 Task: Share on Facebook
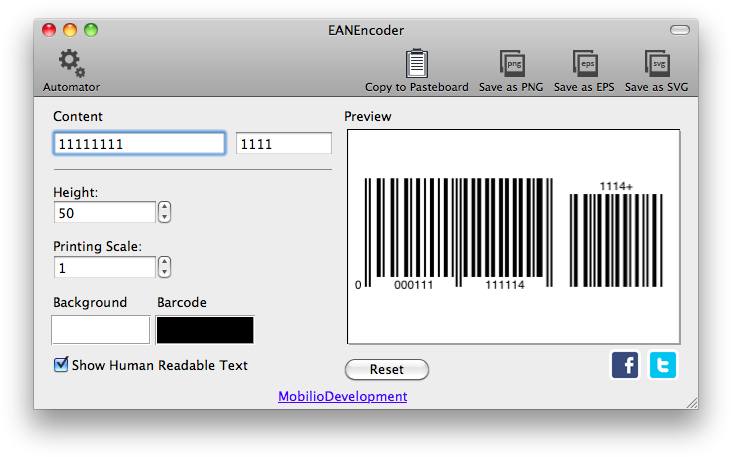tap(625, 365)
